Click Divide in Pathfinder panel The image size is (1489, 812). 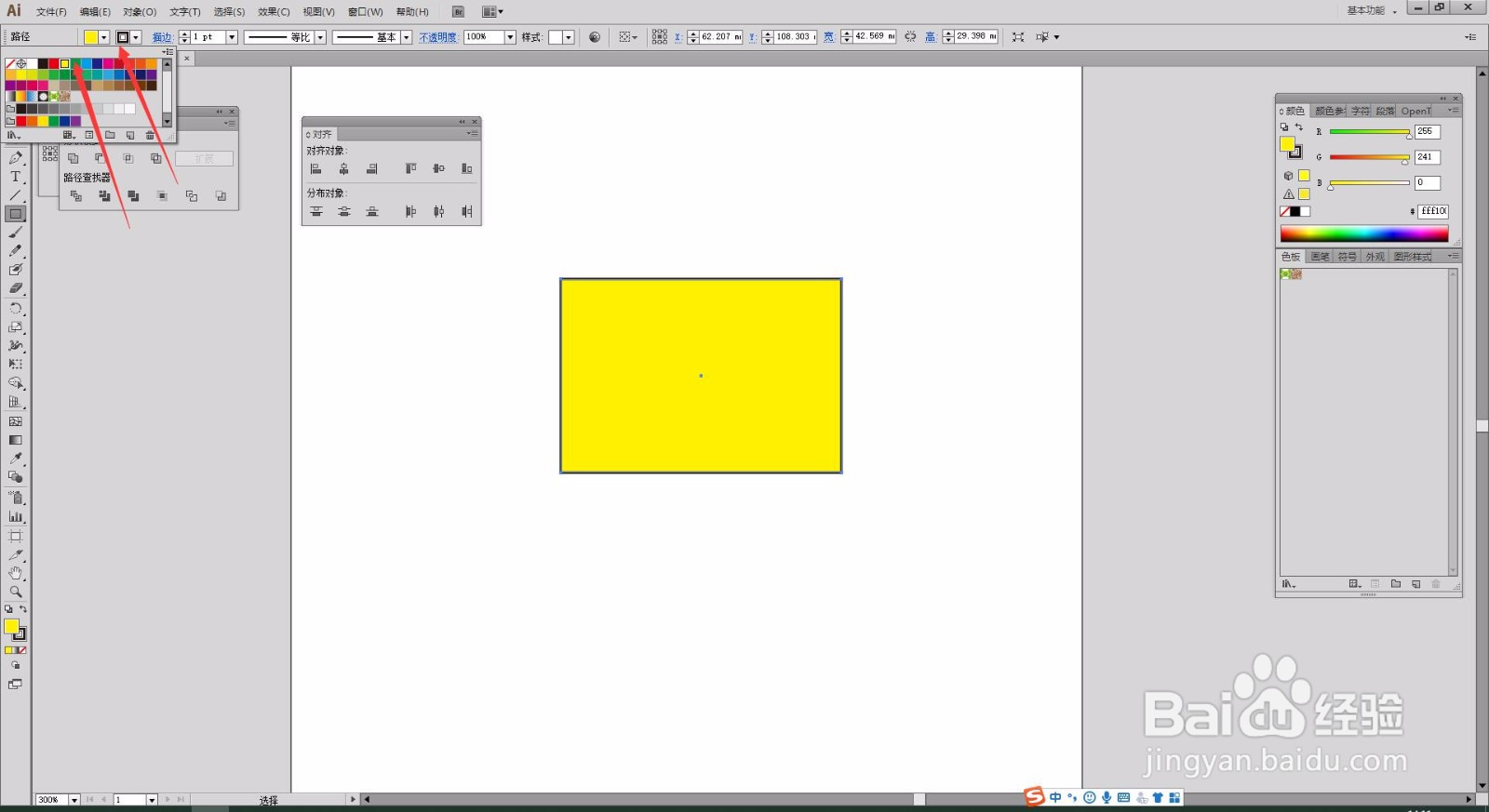point(76,195)
